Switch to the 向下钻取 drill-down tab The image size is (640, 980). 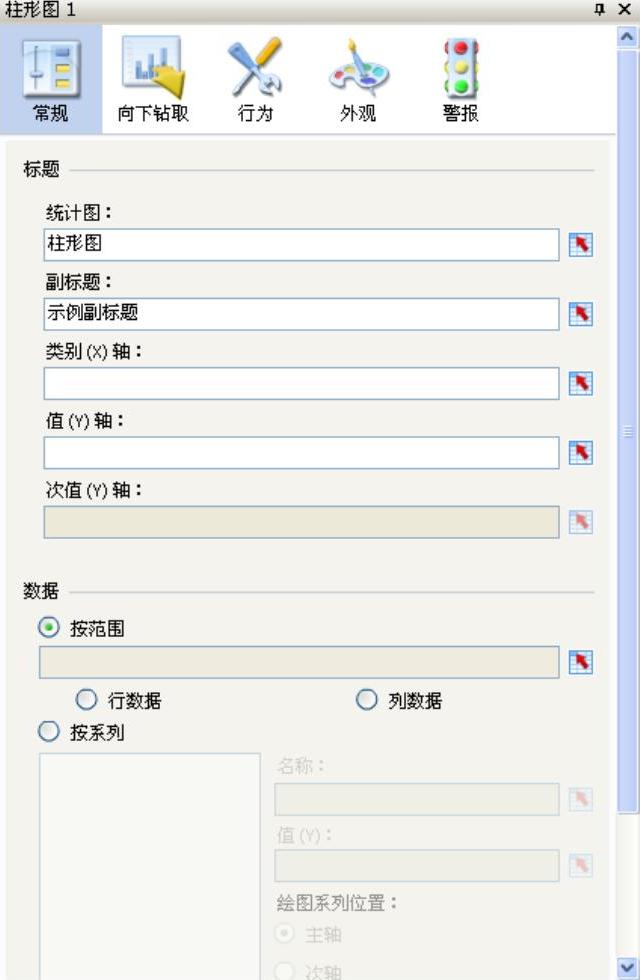153,81
